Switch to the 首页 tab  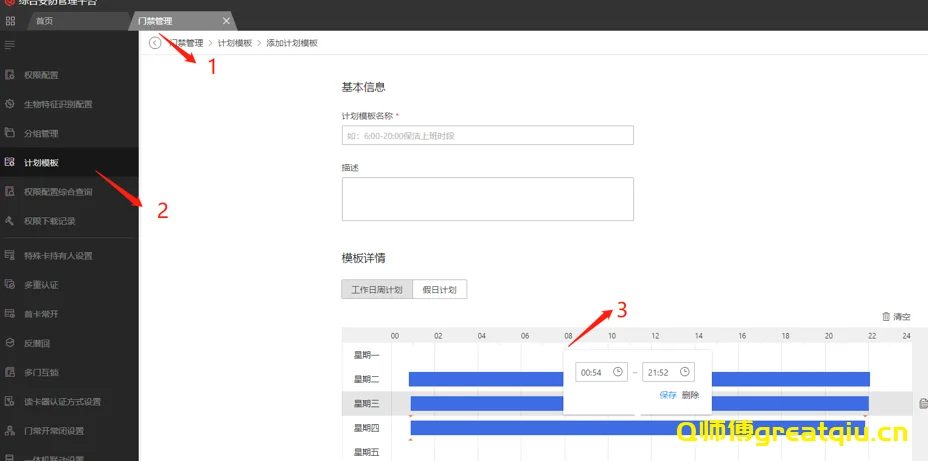pos(45,20)
